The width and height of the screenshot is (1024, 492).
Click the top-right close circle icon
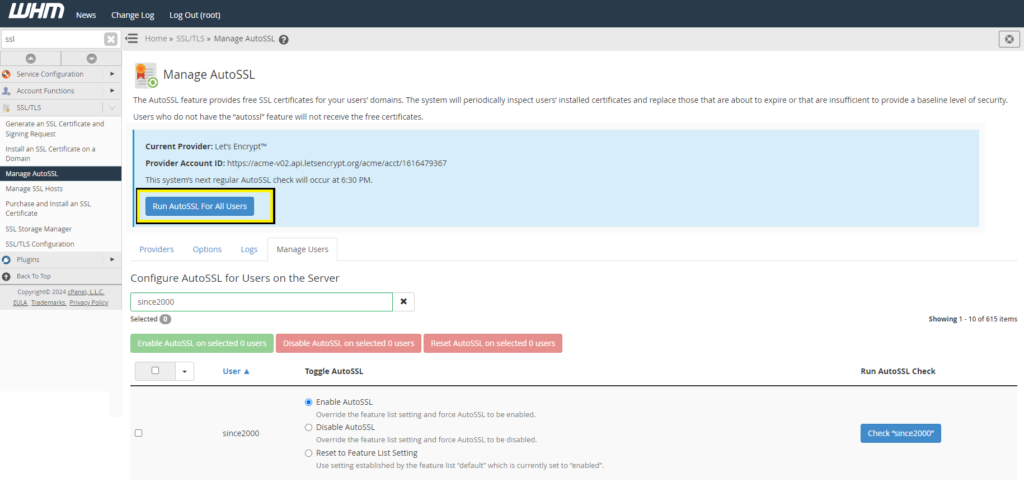point(1009,39)
